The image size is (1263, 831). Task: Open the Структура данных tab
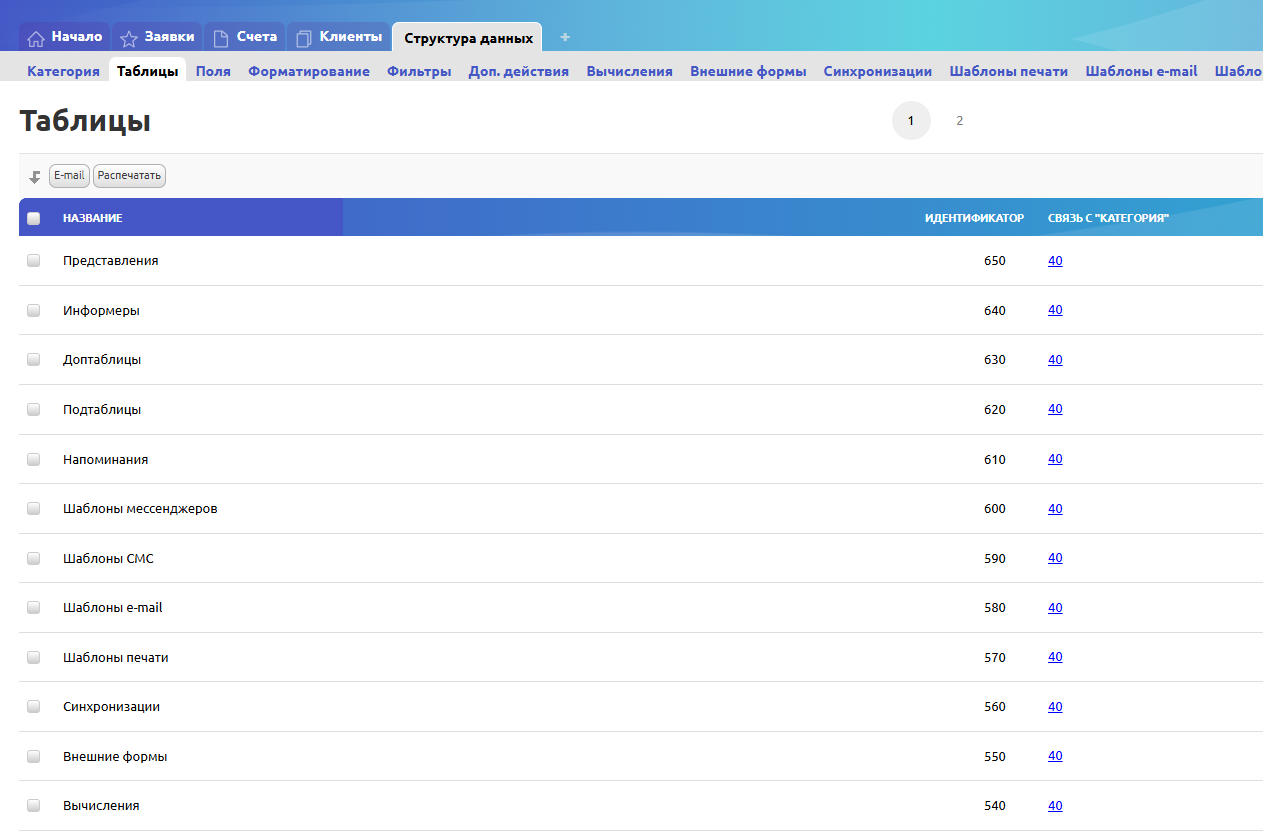[468, 38]
